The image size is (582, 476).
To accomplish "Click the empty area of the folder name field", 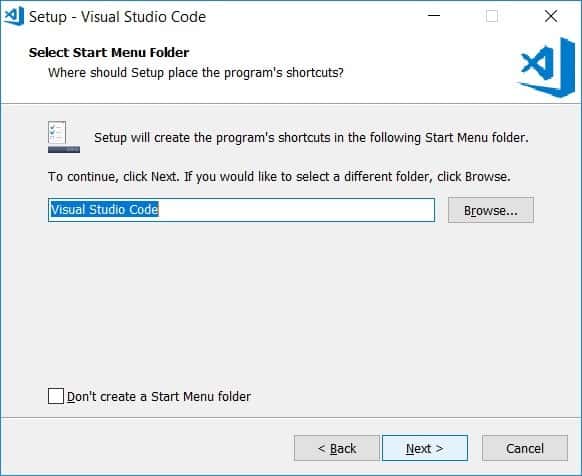I will pos(297,210).
